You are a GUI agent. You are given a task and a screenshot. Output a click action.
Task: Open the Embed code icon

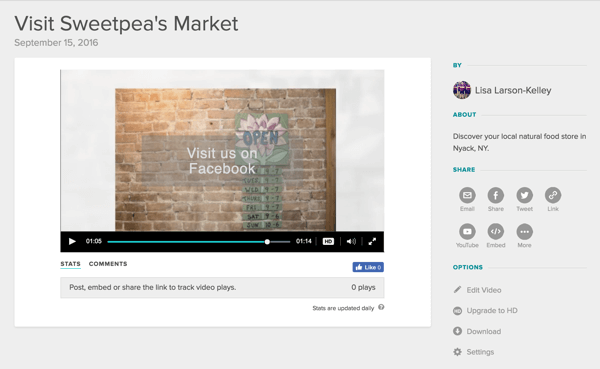496,232
